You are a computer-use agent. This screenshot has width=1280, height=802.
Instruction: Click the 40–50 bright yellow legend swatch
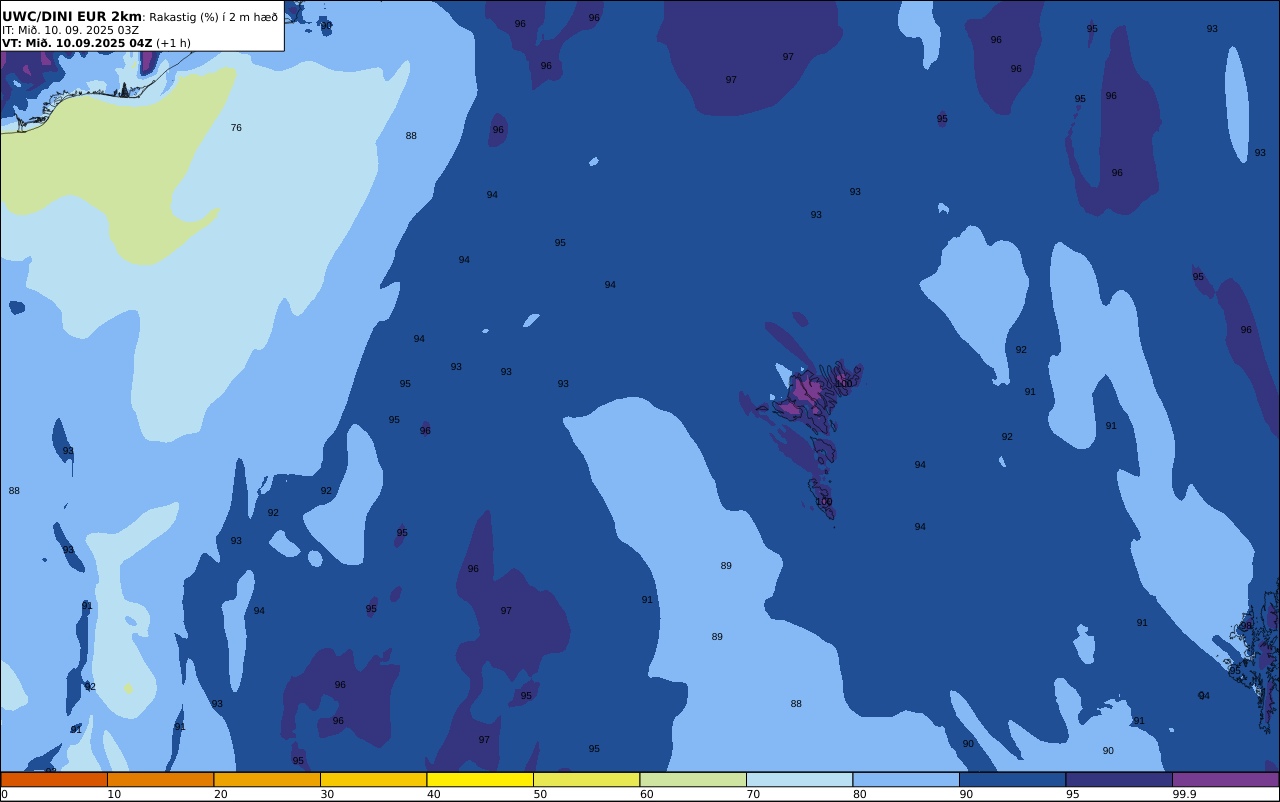[480, 779]
